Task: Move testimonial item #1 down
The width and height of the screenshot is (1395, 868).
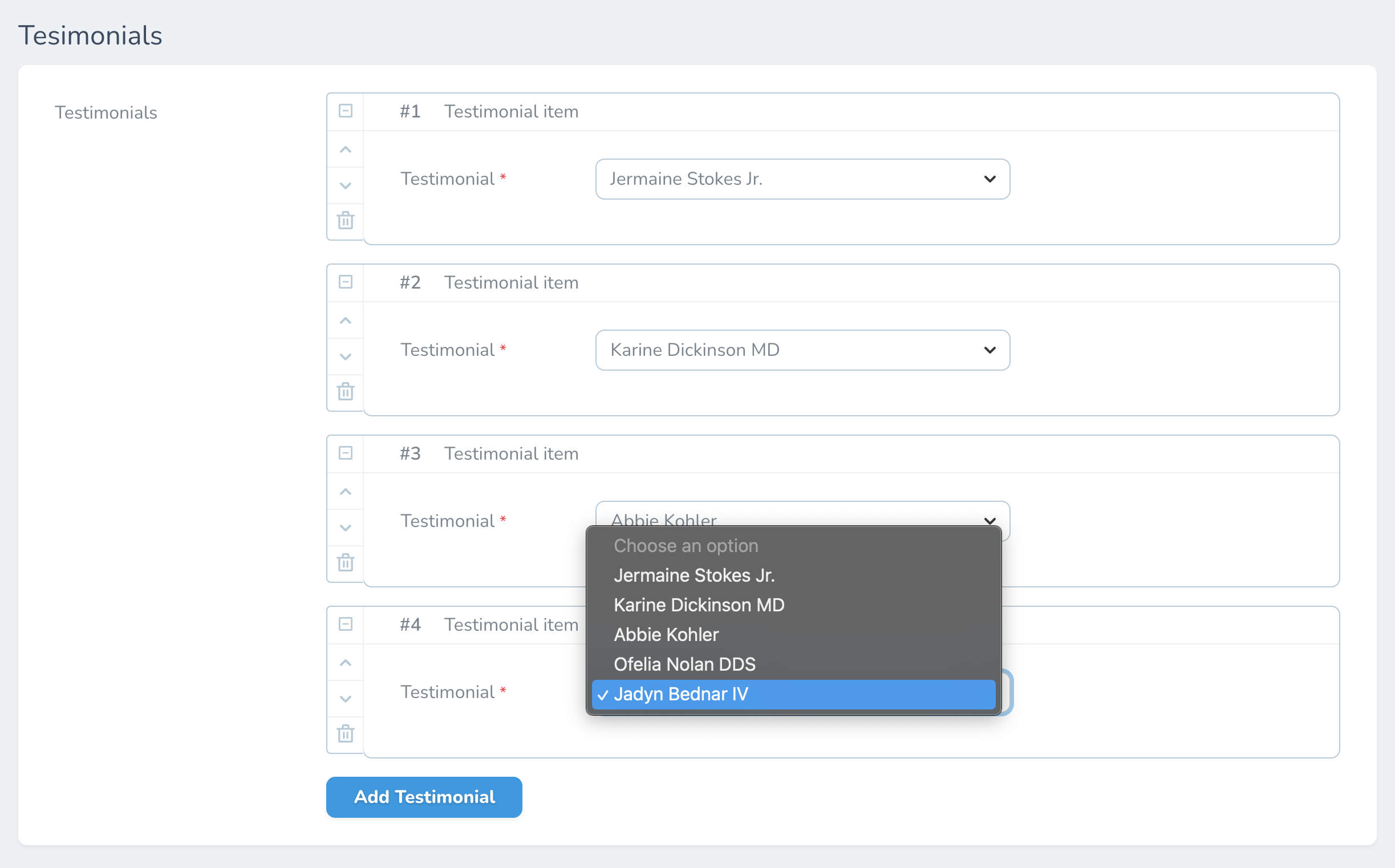Action: [x=345, y=185]
